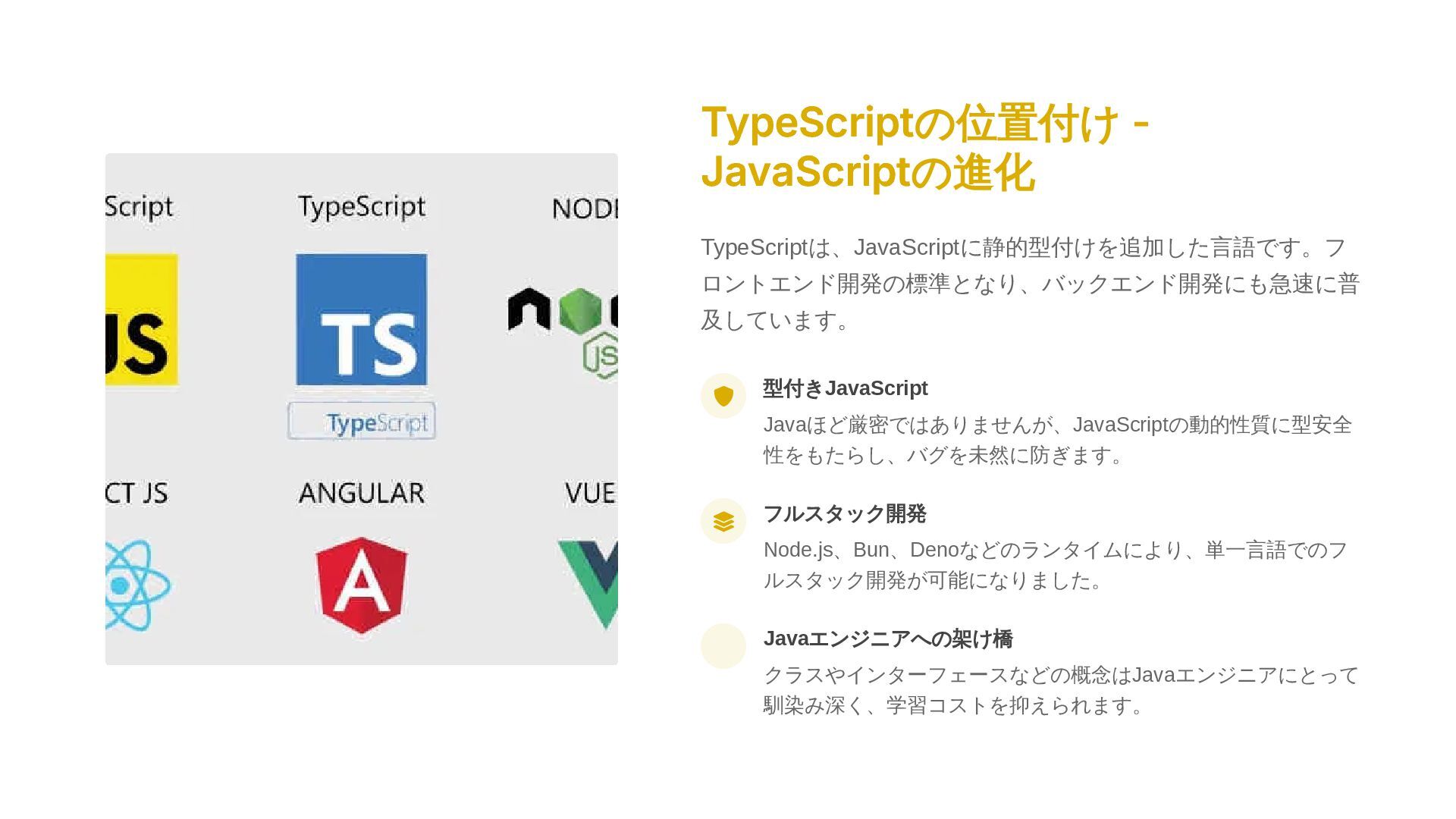Image resolution: width=1456 pixels, height=819 pixels.
Task: Click the green Node.js hexagon logo
Action: coord(579,310)
